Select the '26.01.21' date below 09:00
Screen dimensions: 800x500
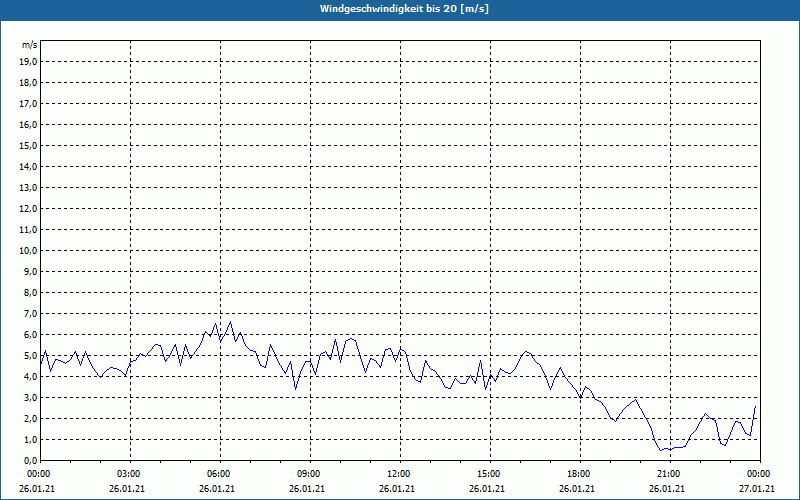tap(307, 488)
